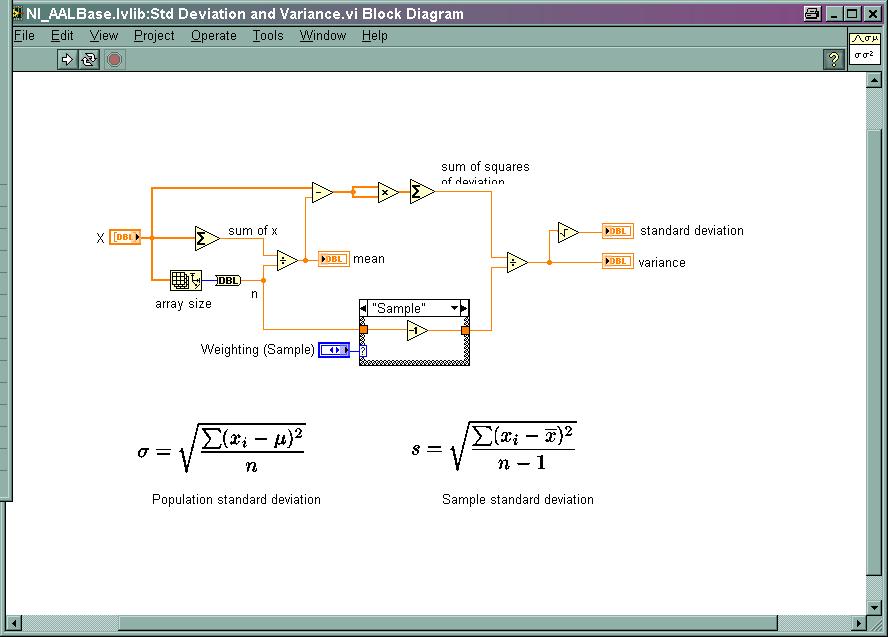Open the Edit menu
Screen dimensions: 888x637
(x=62, y=36)
